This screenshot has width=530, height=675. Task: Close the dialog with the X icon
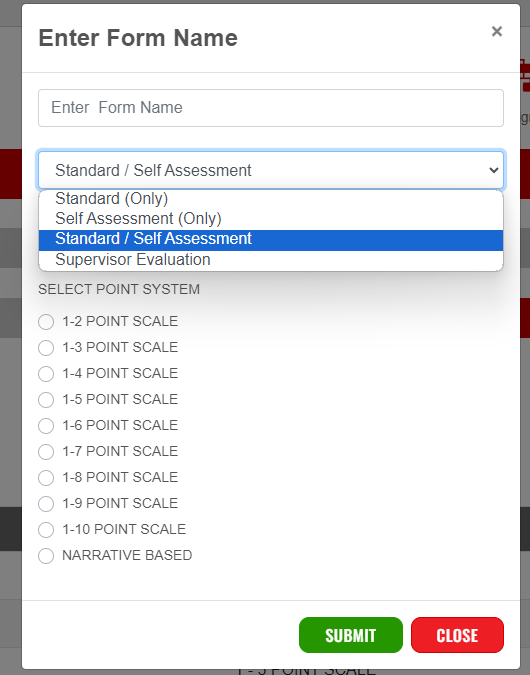coord(496,31)
